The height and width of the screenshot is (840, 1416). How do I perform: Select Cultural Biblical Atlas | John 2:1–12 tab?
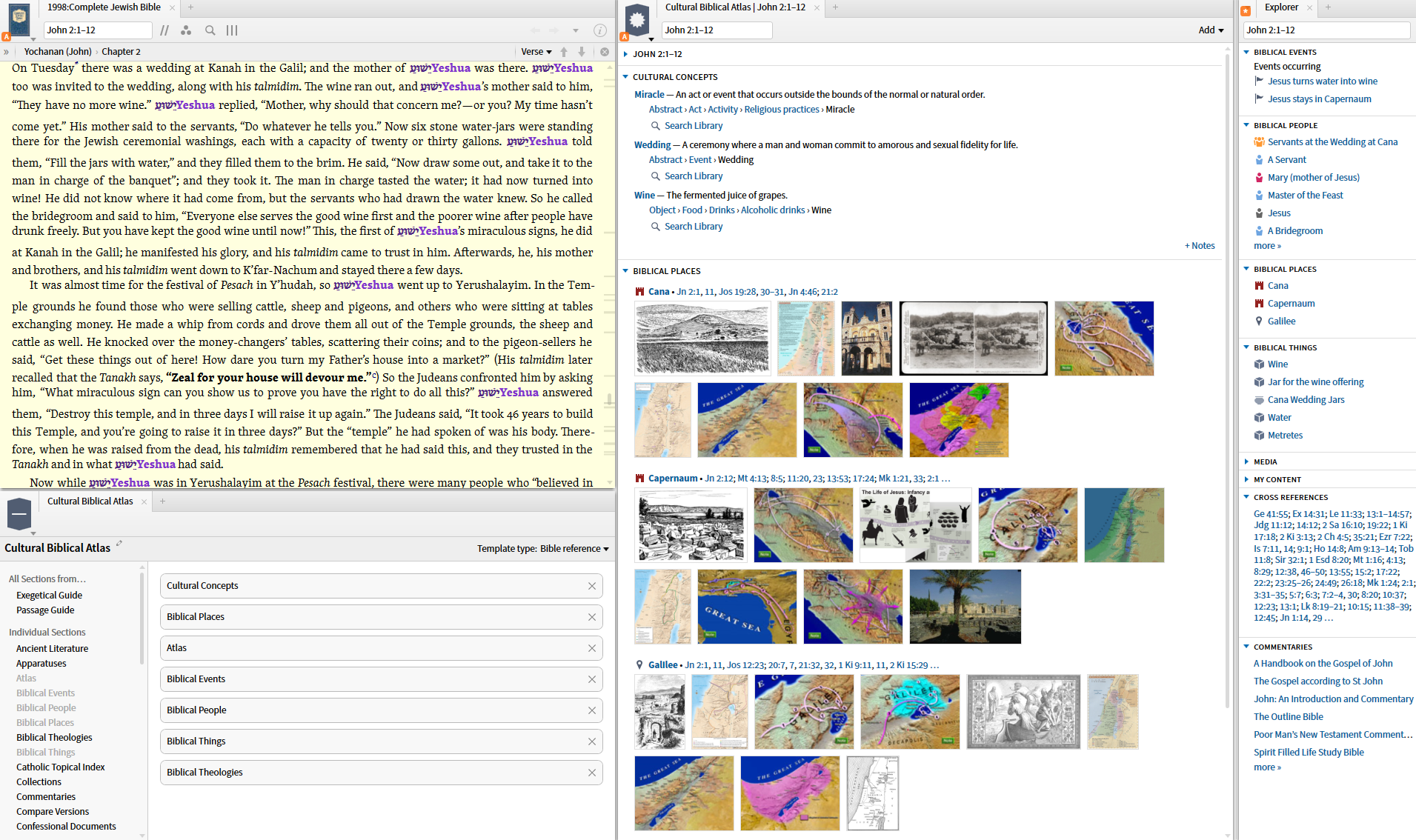(x=735, y=7)
